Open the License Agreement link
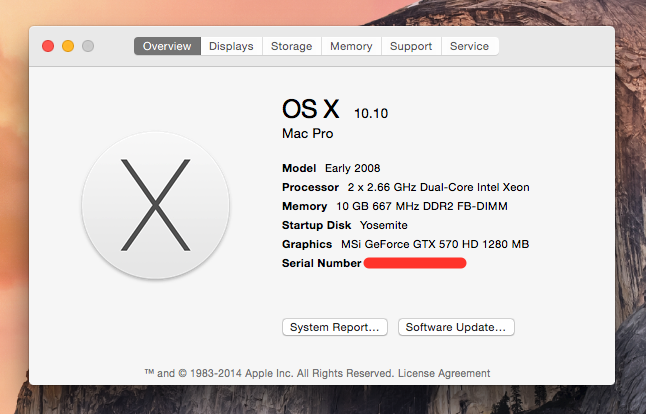Viewport: 646px width, 414px height. [444, 373]
